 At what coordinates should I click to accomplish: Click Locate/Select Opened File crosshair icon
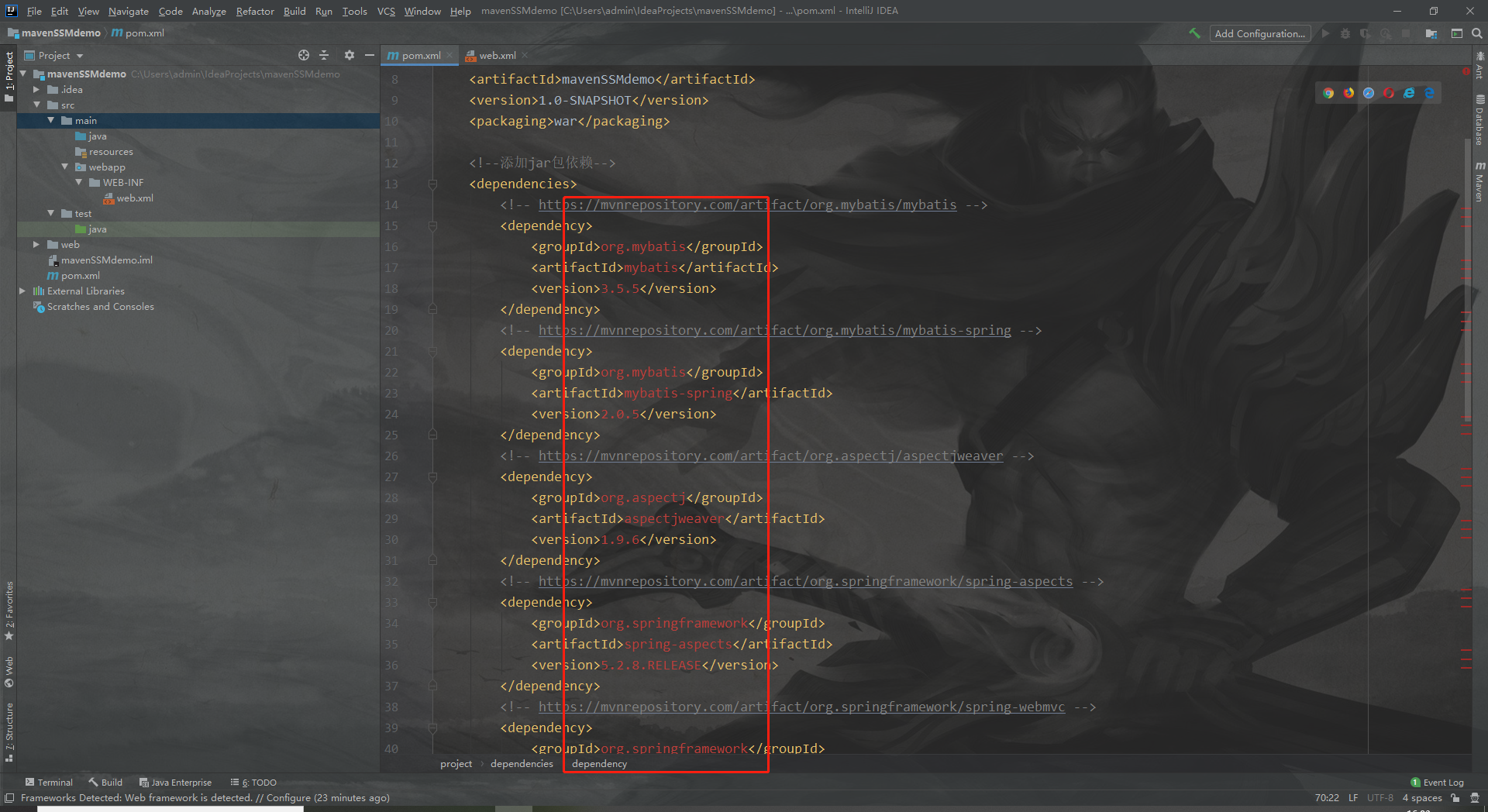[x=304, y=55]
